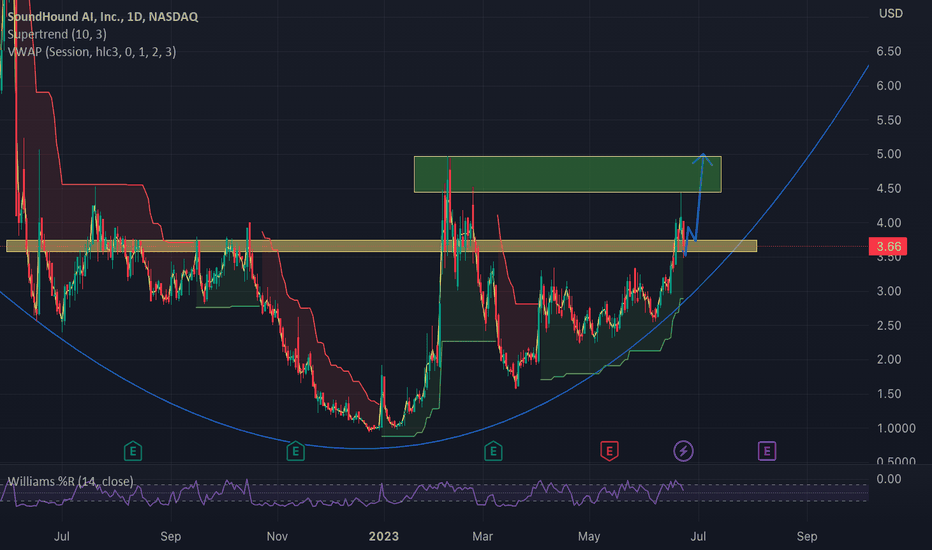This screenshot has width=932, height=550.
Task: Select the Williams %R (14, close) legend
Action: click(70, 481)
